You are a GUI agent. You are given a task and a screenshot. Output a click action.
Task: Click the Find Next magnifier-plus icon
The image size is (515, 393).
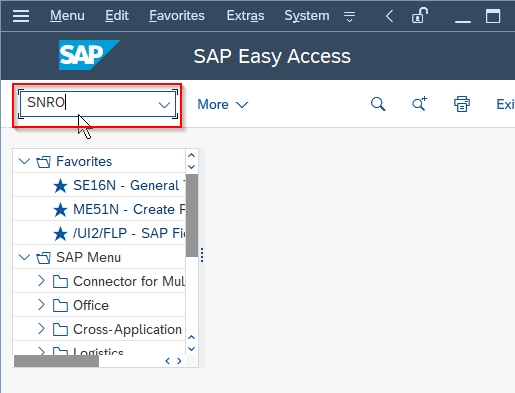tap(419, 104)
